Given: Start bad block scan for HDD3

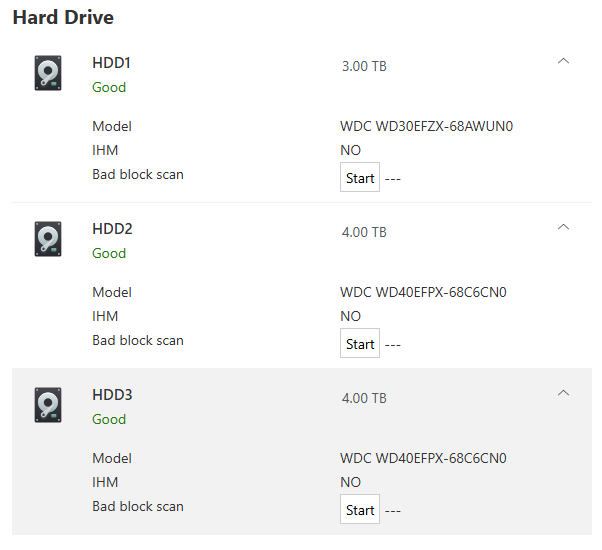Looking at the screenshot, I should (360, 510).
